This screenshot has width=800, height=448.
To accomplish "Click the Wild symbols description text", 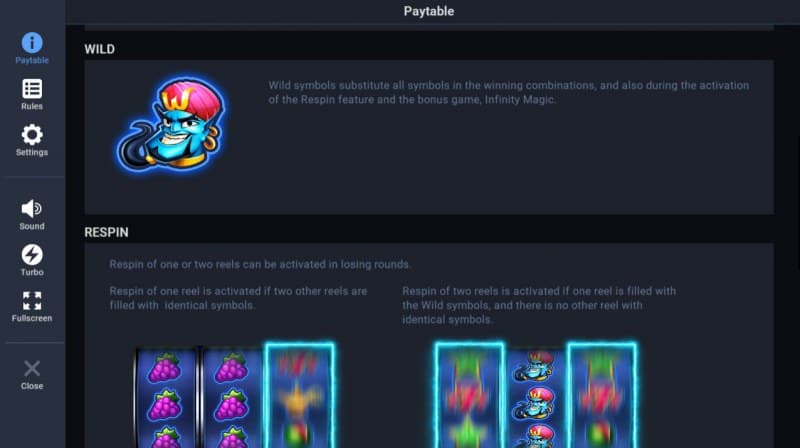I will [509, 92].
